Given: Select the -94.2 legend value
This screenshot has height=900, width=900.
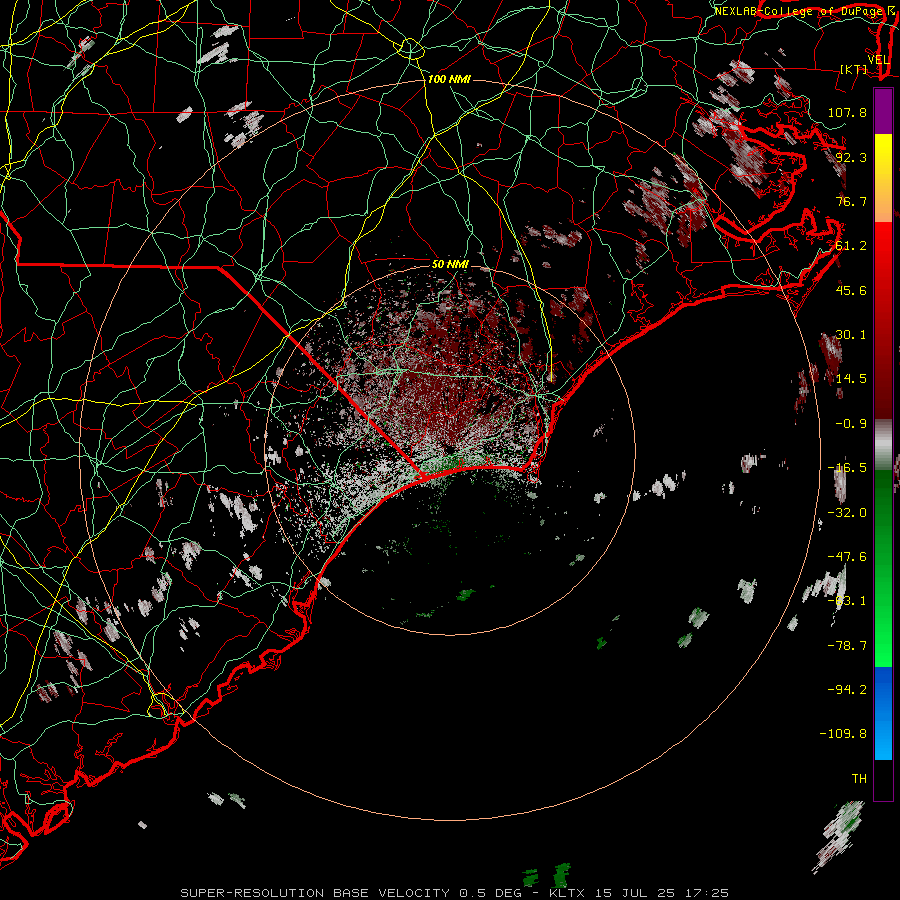Looking at the screenshot, I should 847,690.
